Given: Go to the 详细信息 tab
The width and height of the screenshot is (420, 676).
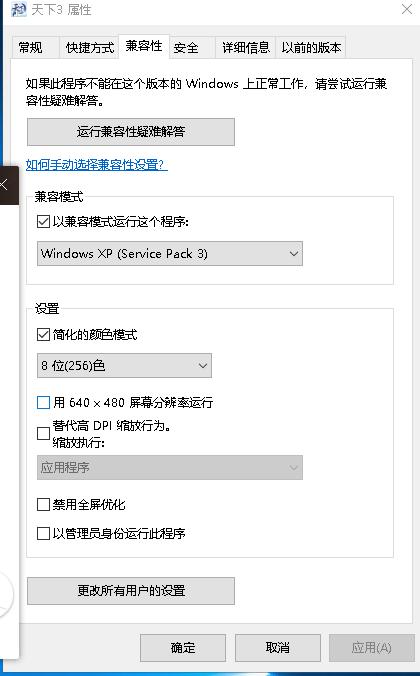Looking at the screenshot, I should pos(246,47).
